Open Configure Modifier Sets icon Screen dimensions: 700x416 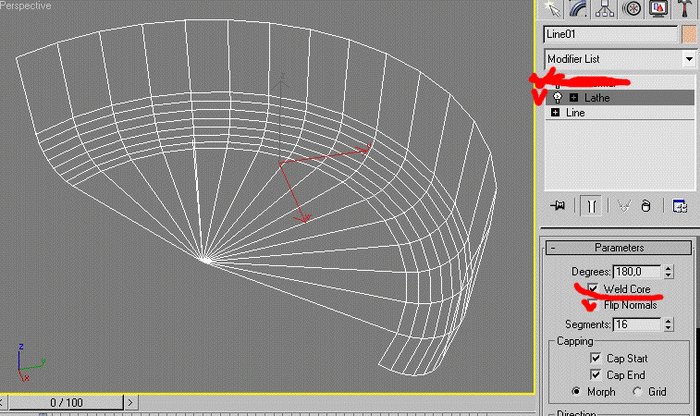(680, 206)
